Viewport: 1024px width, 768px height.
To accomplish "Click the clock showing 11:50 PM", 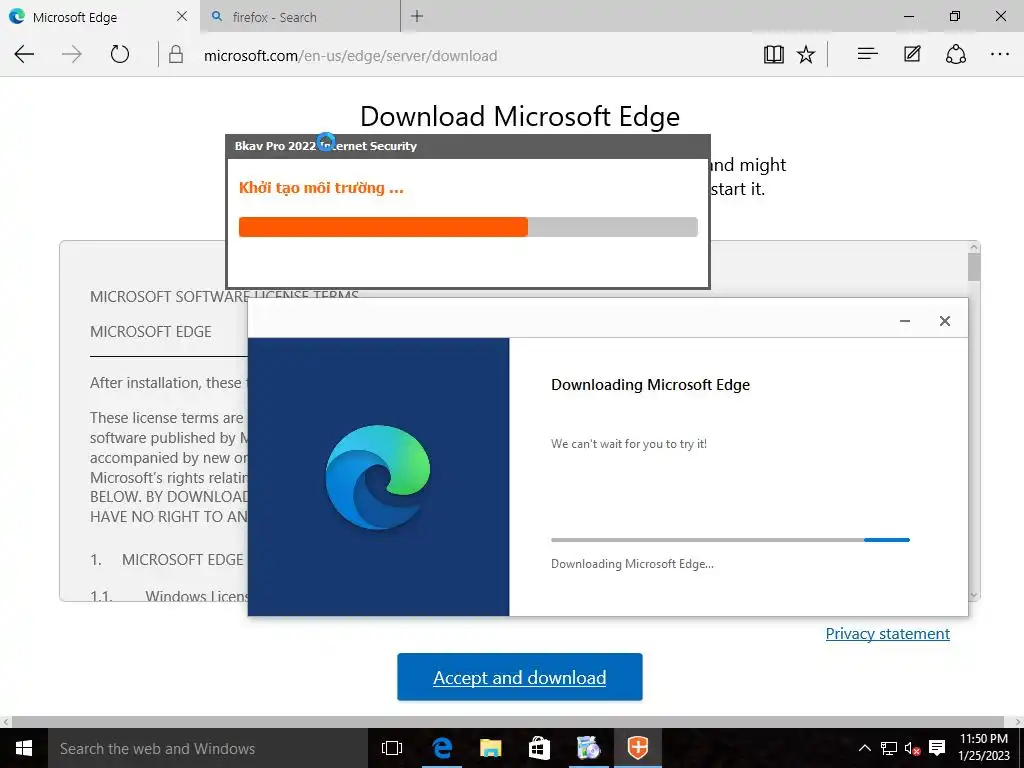I will click(984, 739).
